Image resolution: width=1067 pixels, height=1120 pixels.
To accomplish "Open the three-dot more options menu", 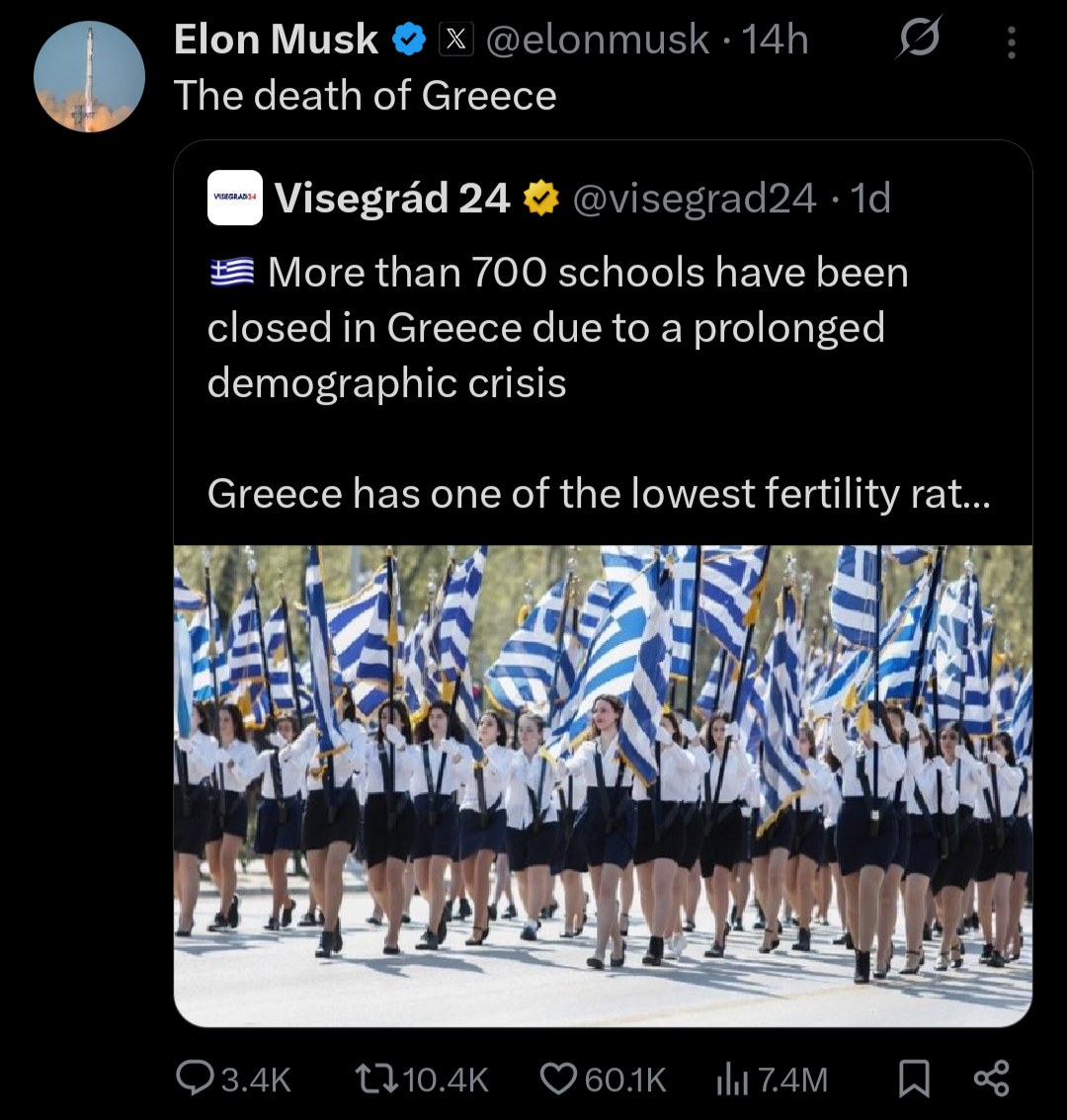I will pos(1011,41).
